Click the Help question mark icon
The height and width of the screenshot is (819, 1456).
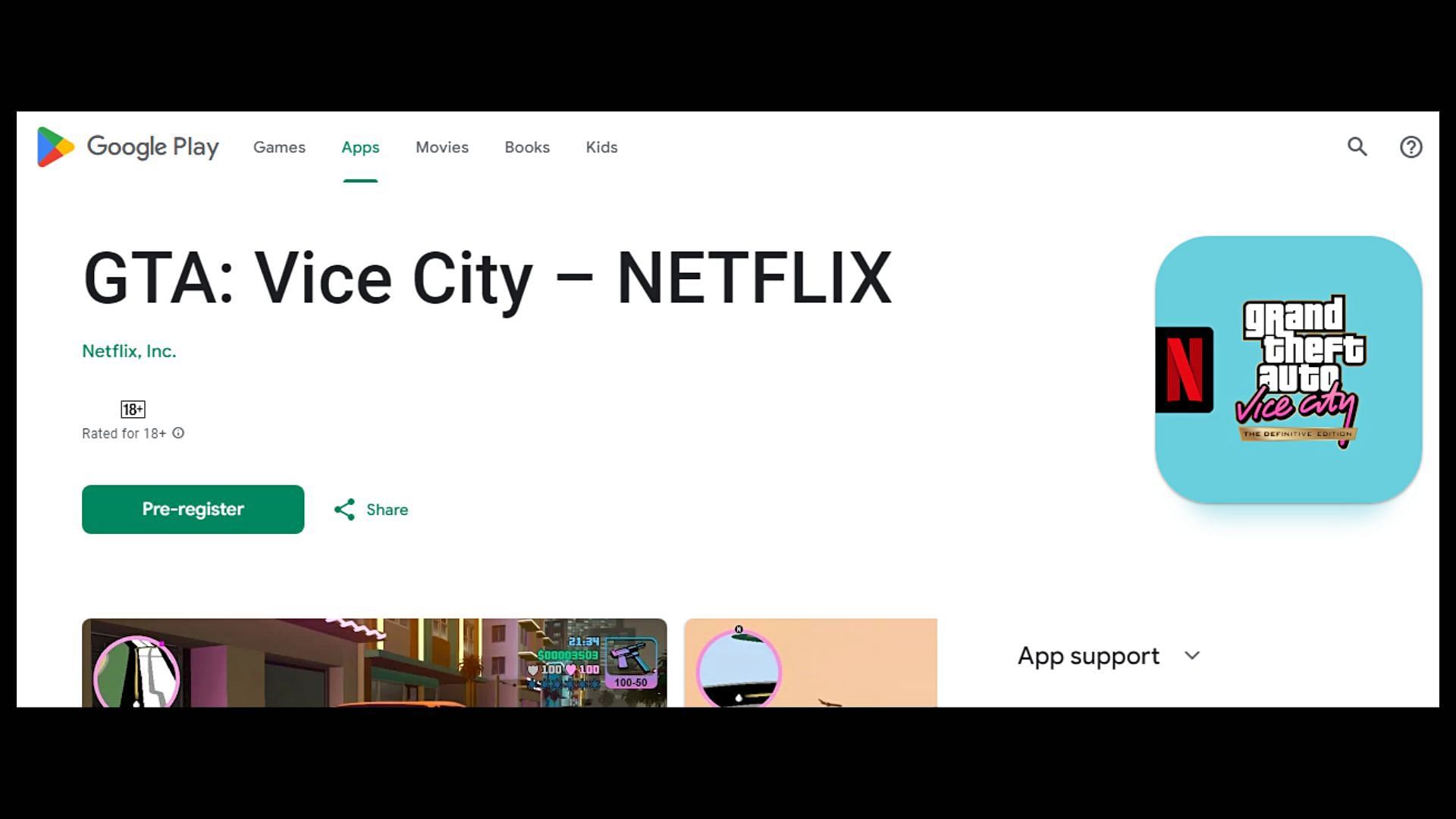(x=1411, y=146)
